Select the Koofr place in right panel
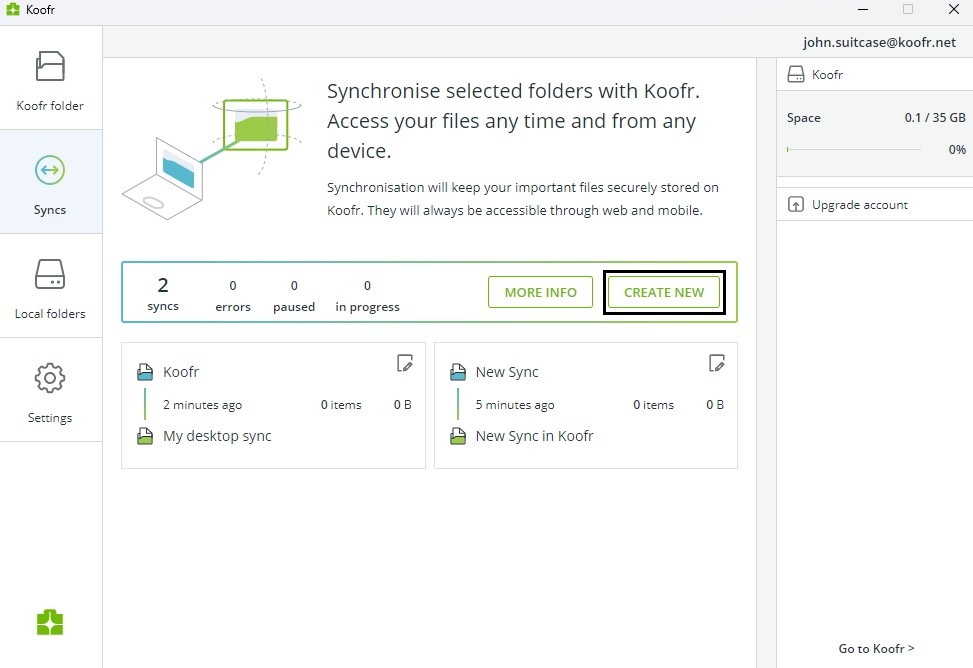The image size is (973, 668). 874,74
